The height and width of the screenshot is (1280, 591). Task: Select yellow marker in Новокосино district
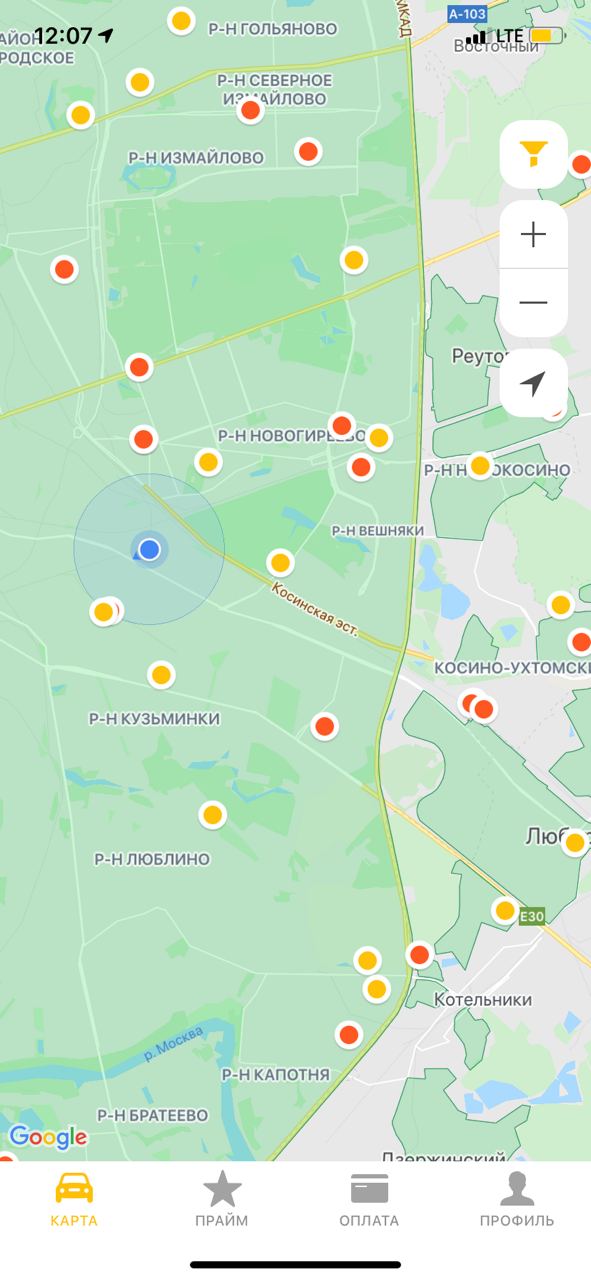coord(481,465)
